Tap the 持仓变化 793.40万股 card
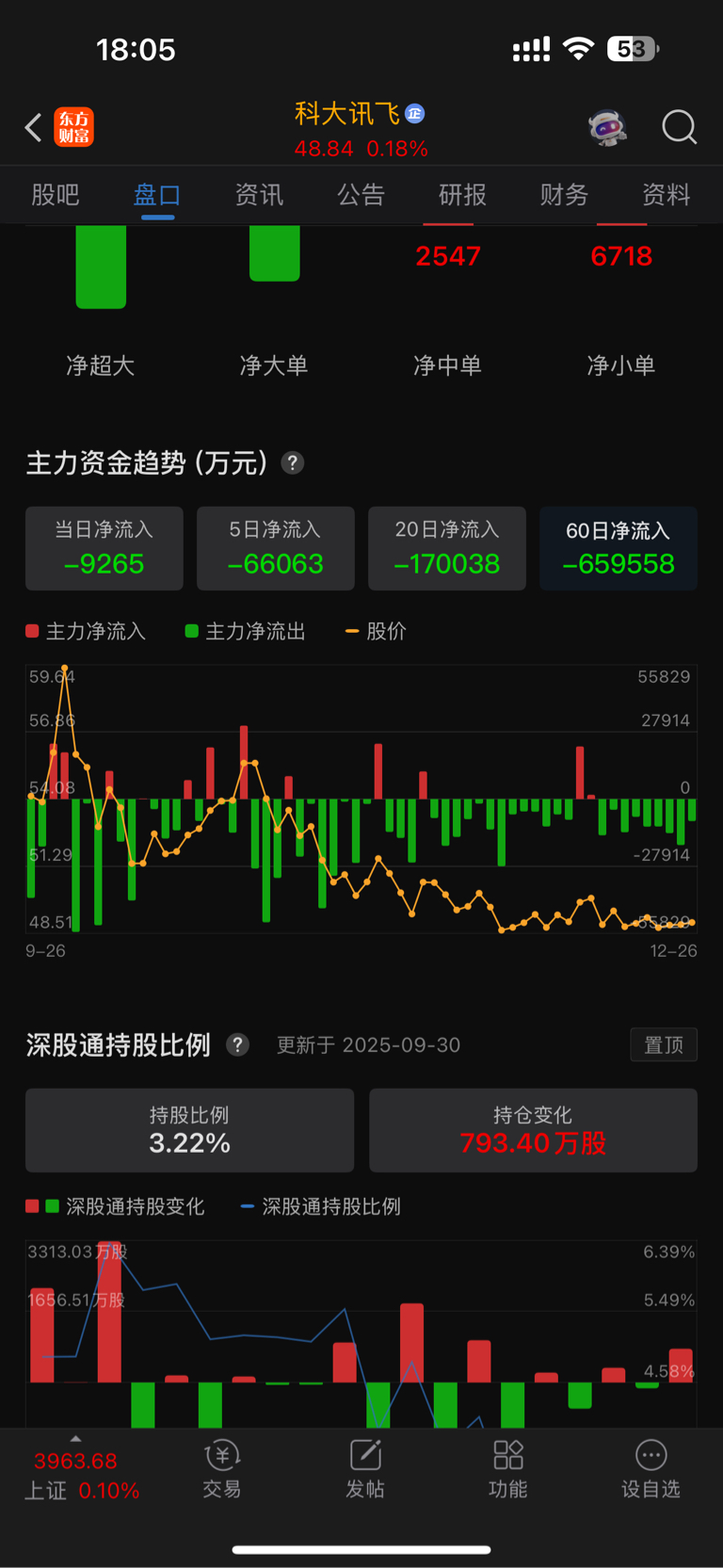 [x=533, y=1130]
